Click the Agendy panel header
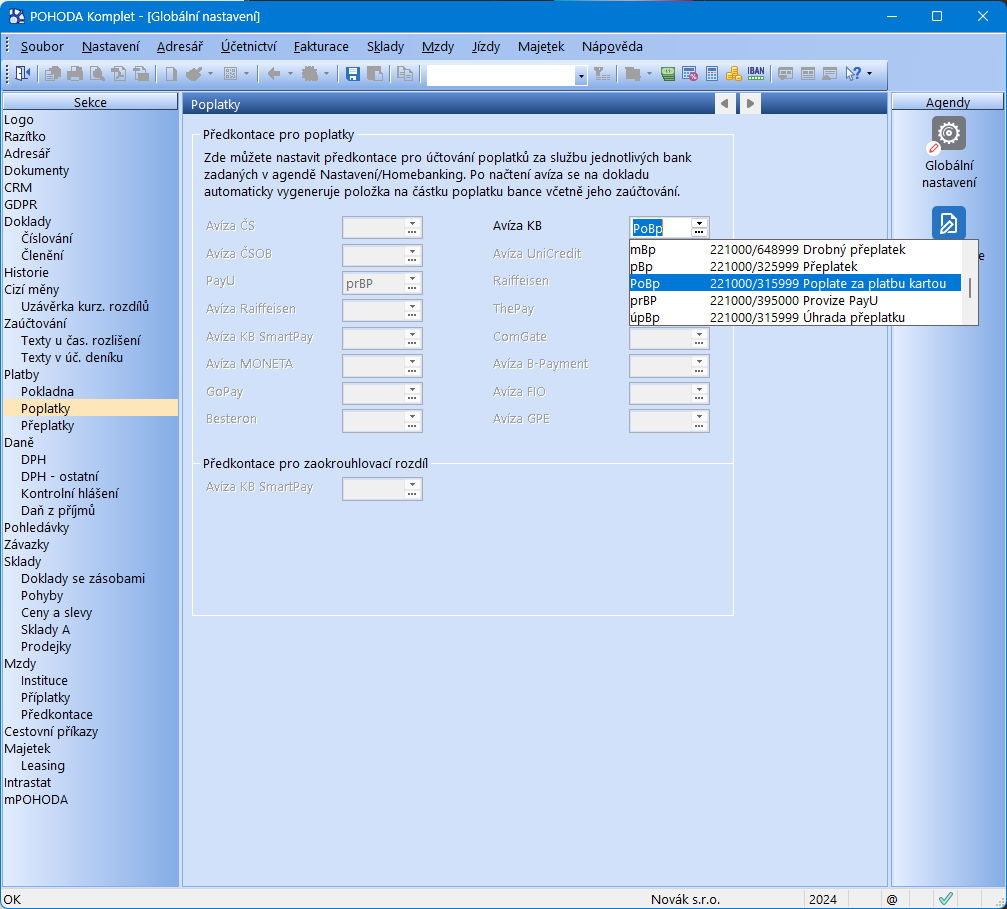The image size is (1007, 909). tap(947, 102)
